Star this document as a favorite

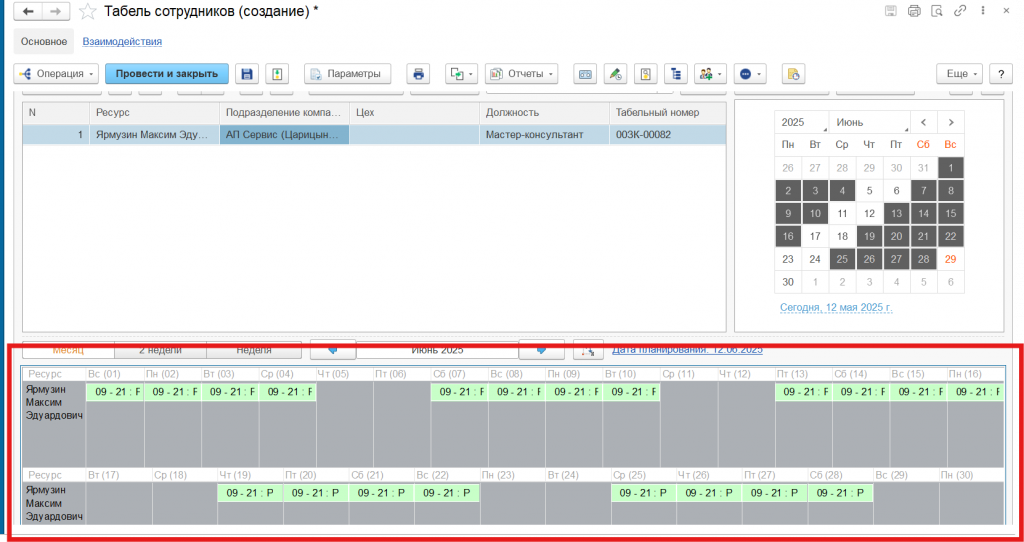pos(88,12)
